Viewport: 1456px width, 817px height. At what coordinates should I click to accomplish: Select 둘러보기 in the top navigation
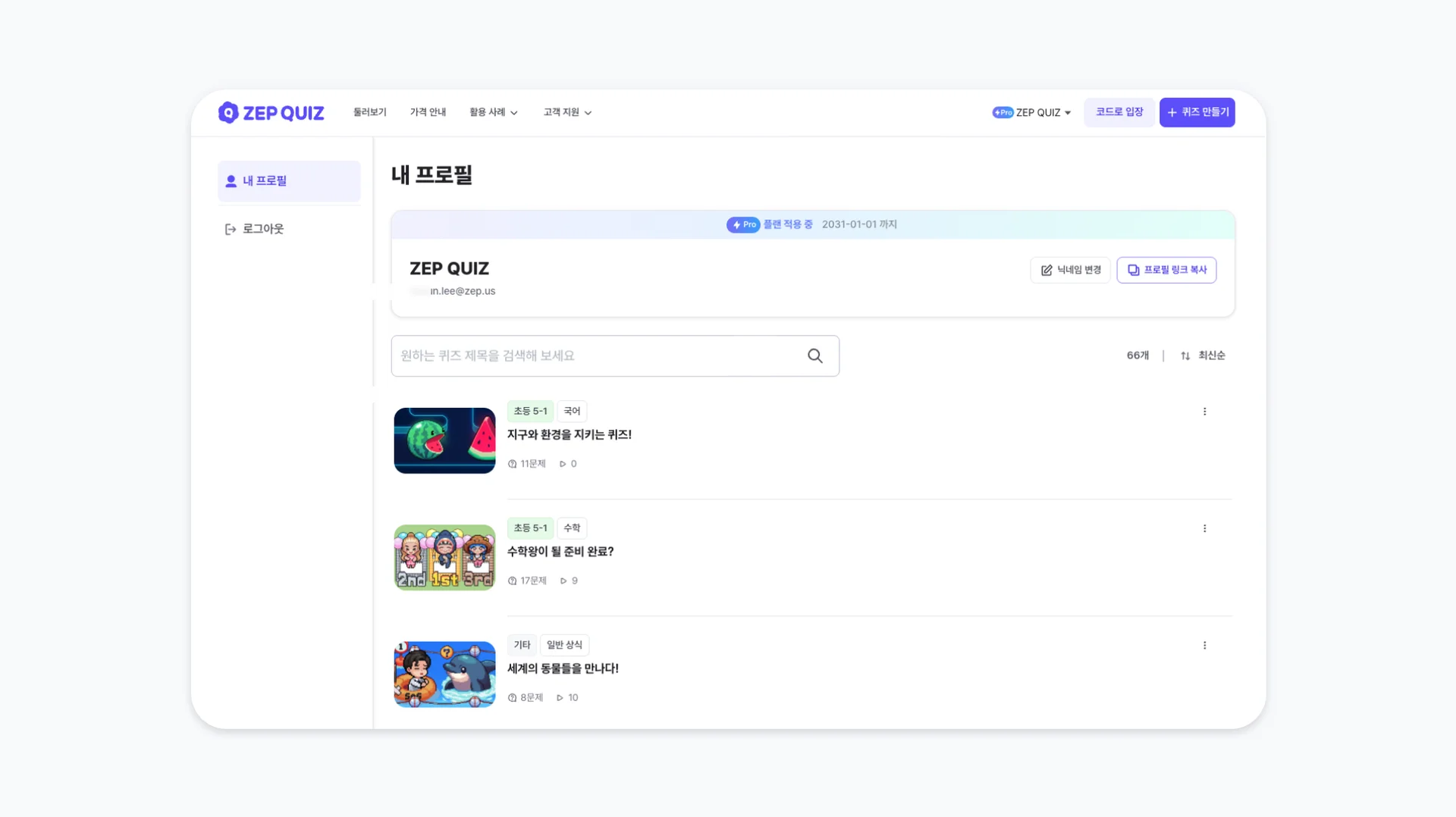(x=369, y=112)
